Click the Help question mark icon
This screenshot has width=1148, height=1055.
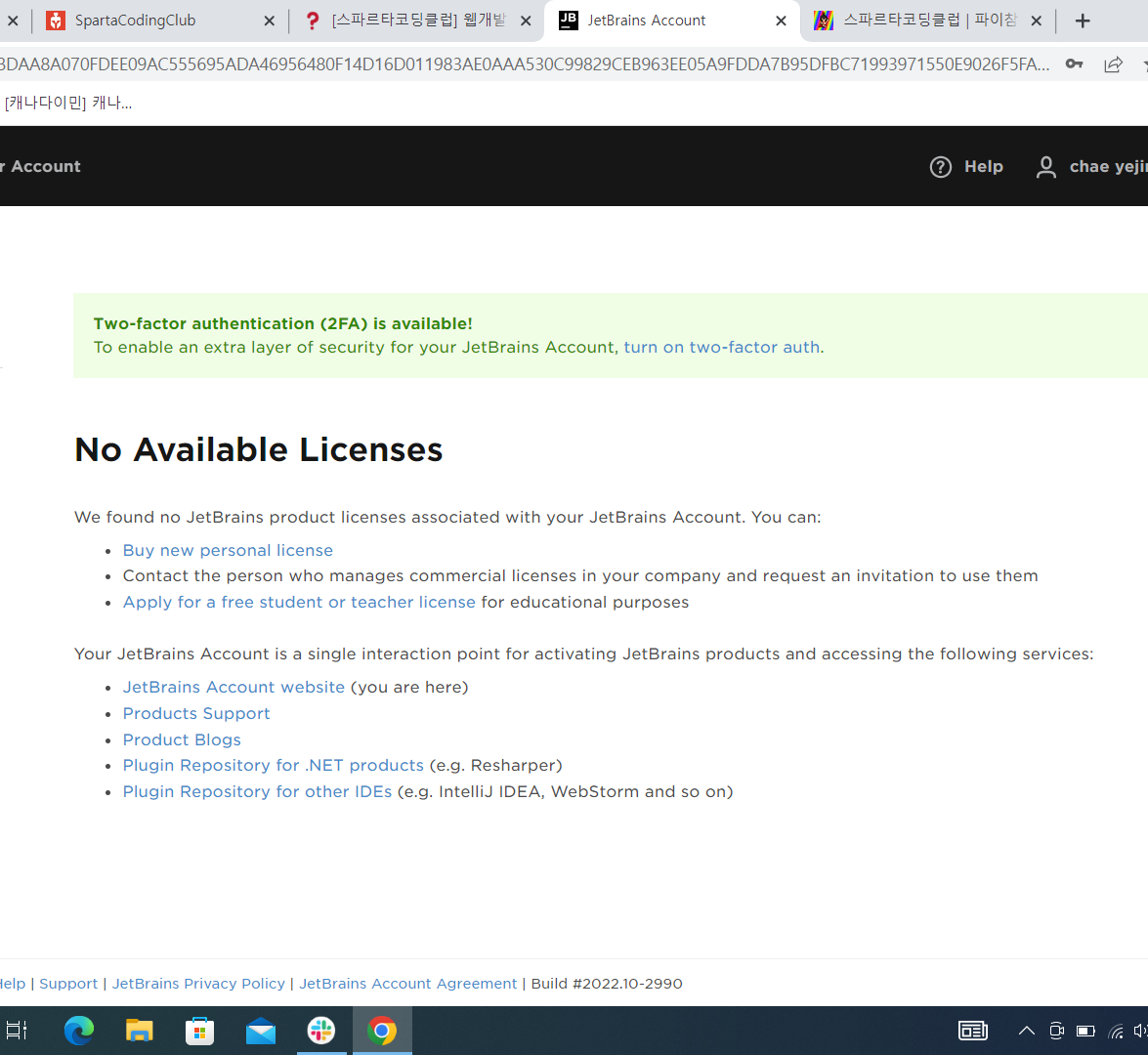pyautogui.click(x=940, y=167)
